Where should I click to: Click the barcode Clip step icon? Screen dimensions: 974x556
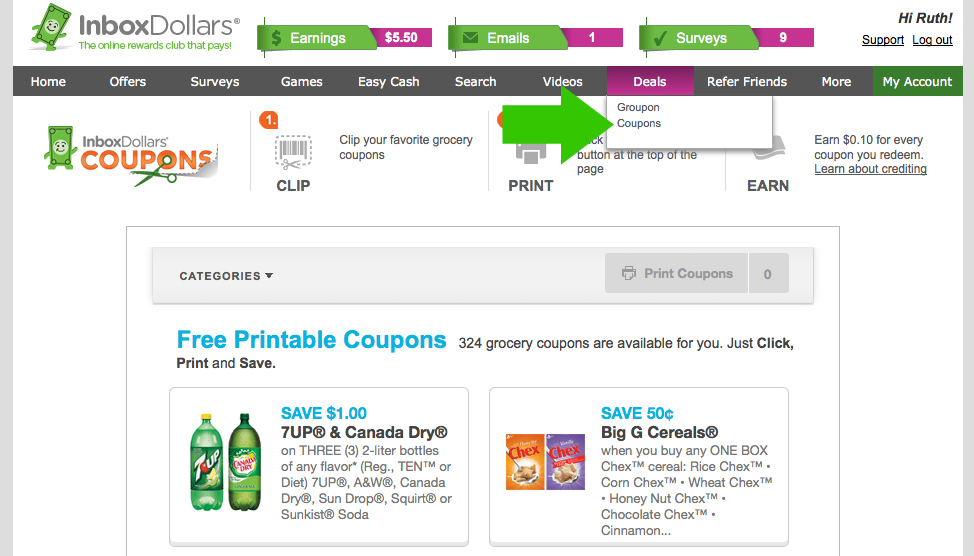click(293, 153)
